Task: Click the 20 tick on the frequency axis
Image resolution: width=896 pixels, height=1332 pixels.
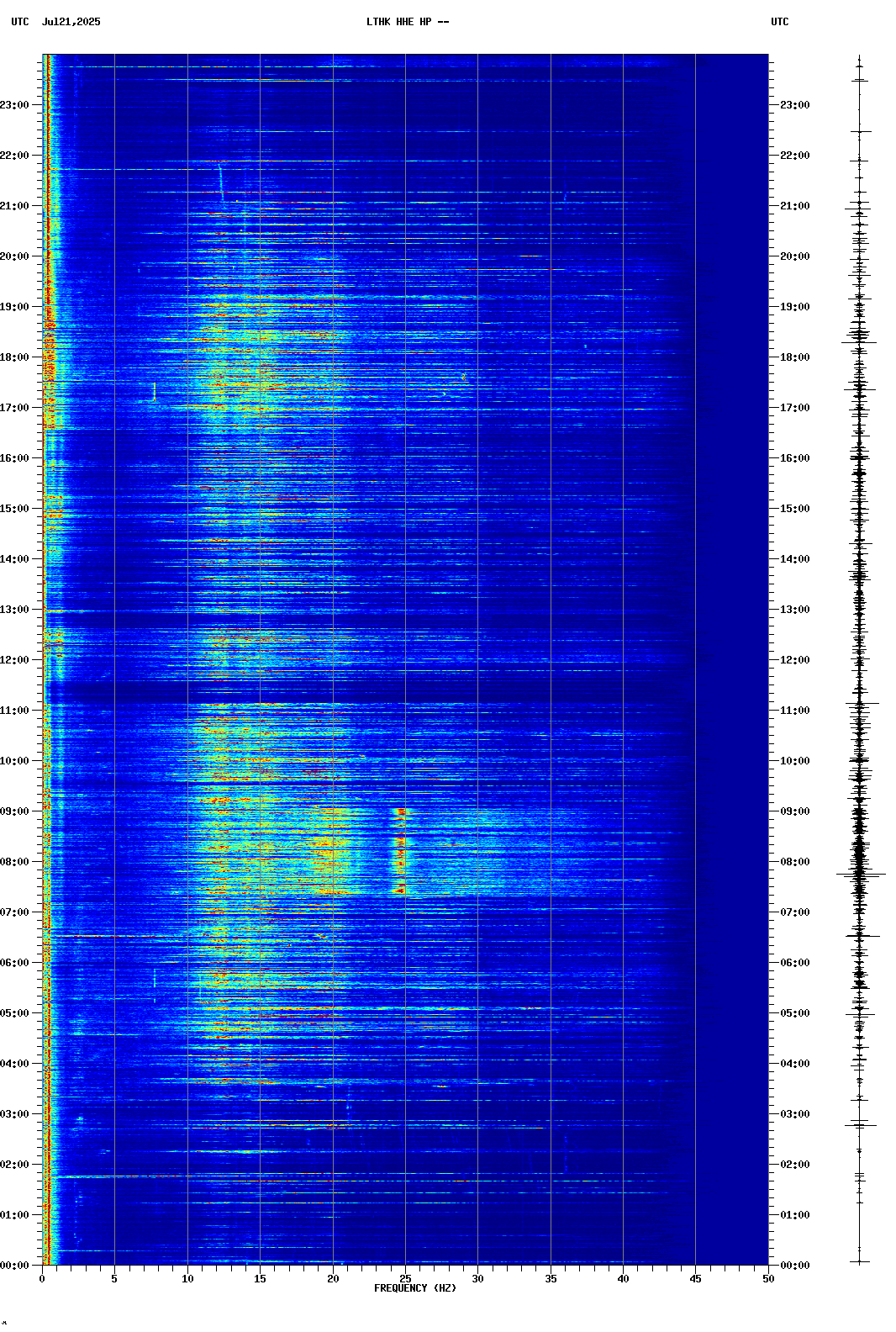Action: (x=333, y=1279)
